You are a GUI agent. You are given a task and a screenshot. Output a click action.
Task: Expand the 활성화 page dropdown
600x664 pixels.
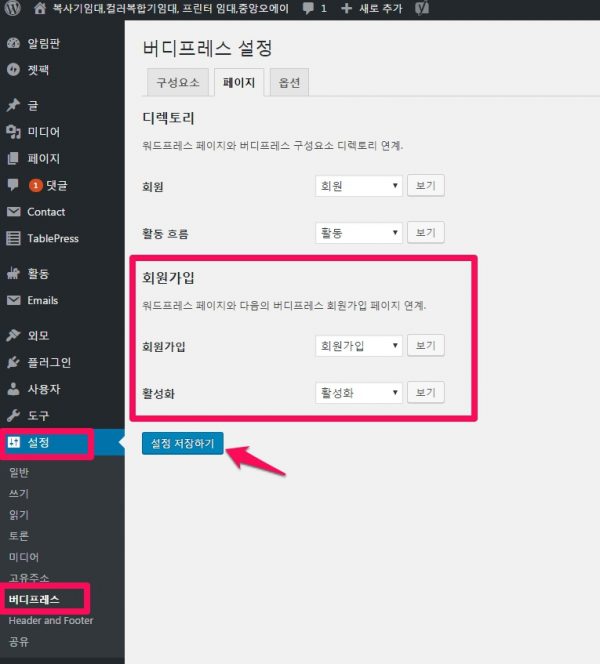[358, 393]
